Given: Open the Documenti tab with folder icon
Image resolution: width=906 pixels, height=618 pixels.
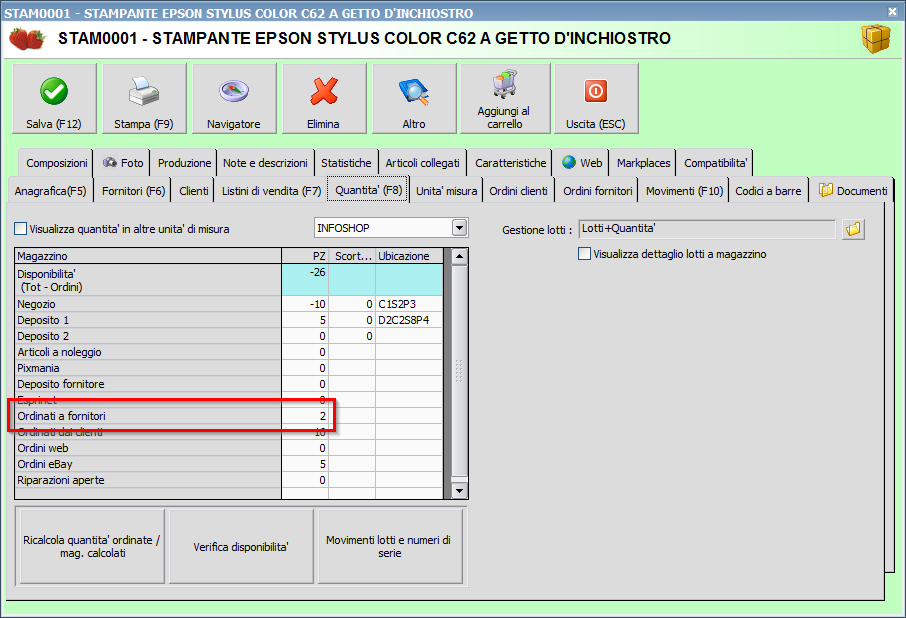Looking at the screenshot, I should coord(852,191).
